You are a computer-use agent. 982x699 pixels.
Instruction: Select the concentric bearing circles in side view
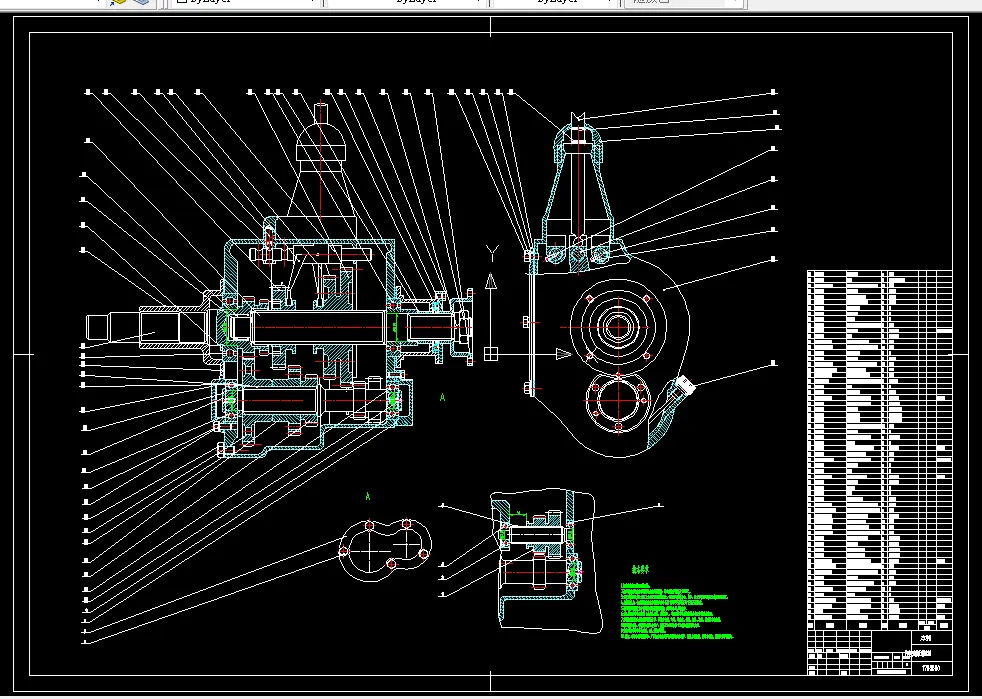[618, 326]
